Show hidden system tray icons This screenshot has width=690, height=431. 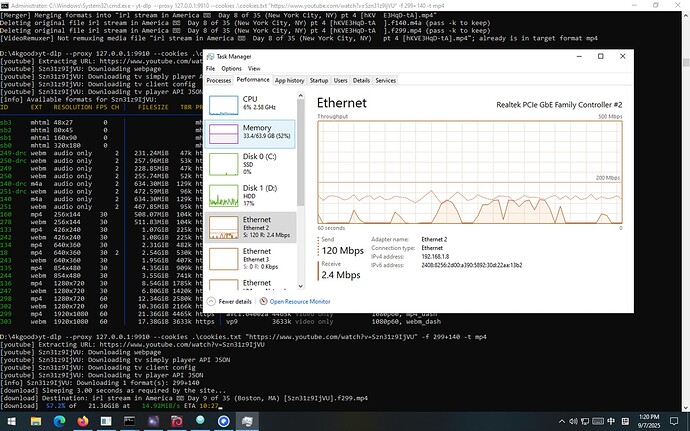tap(562, 421)
